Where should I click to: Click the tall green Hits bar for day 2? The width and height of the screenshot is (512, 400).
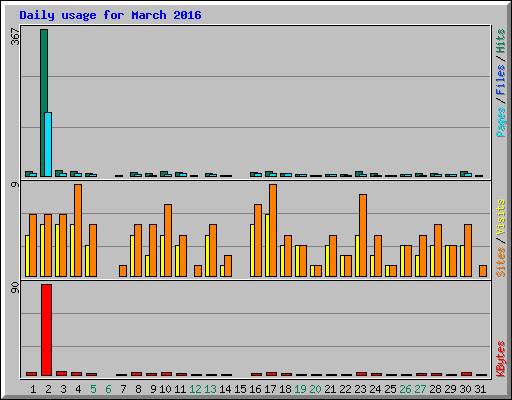coord(44,103)
